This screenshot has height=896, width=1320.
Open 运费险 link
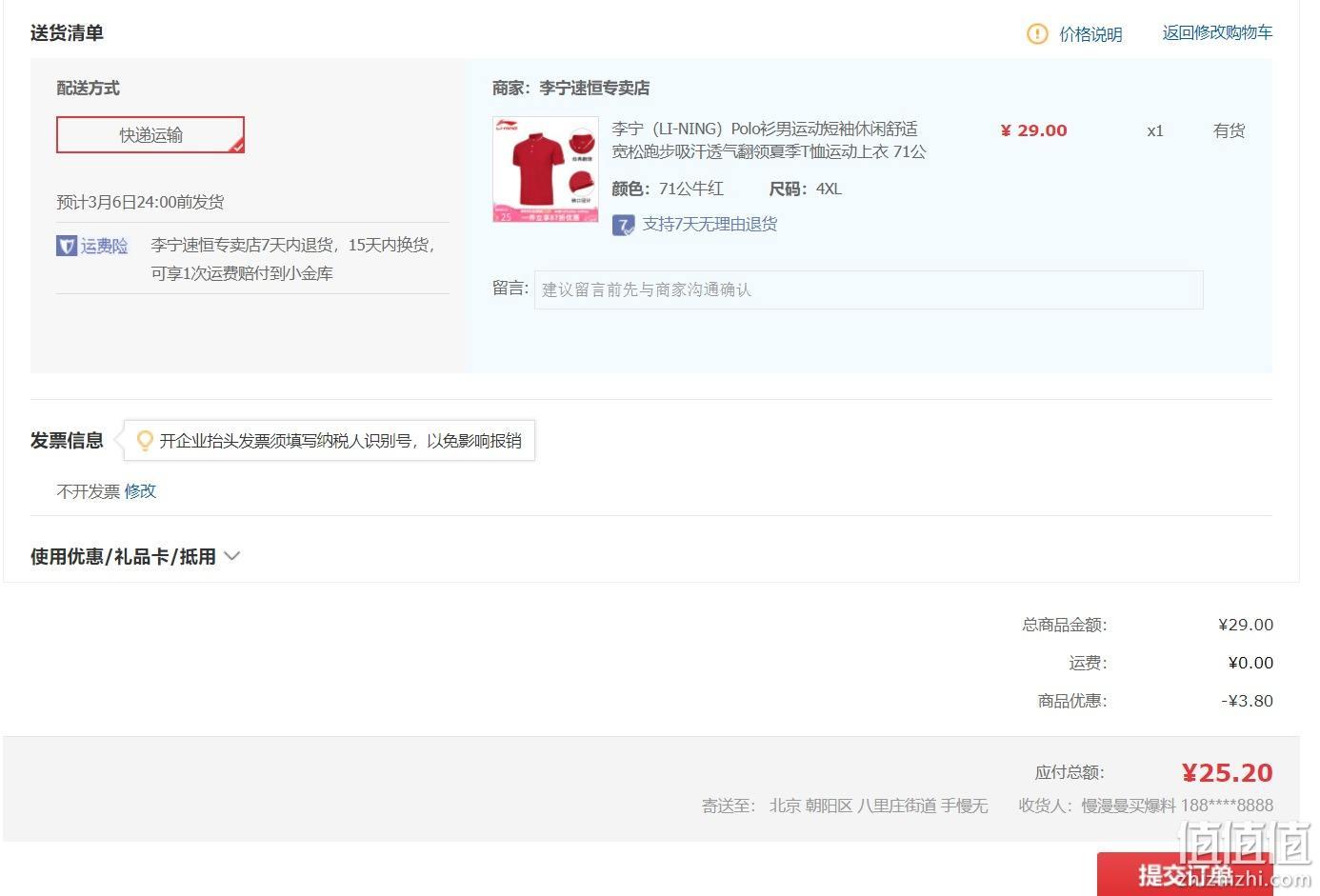[104, 246]
